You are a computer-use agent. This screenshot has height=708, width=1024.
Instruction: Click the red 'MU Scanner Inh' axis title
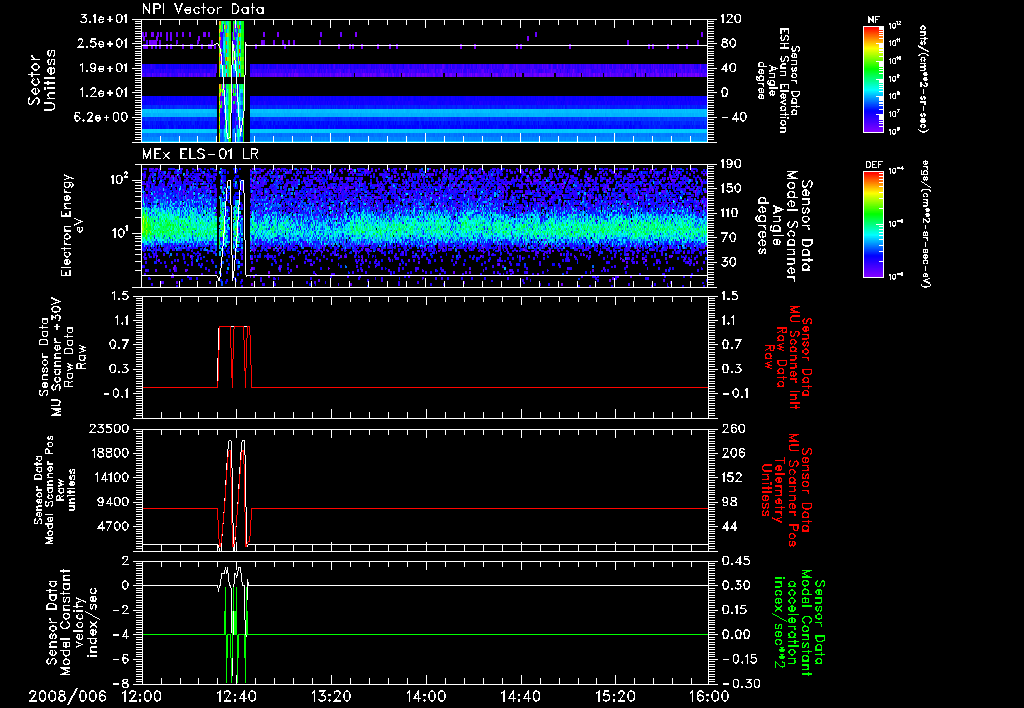pyautogui.click(x=787, y=357)
